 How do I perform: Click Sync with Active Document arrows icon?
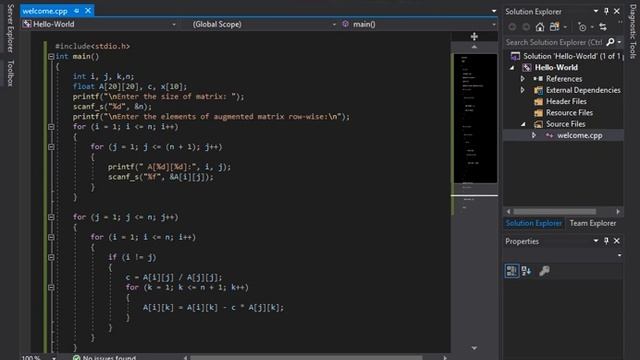603,27
